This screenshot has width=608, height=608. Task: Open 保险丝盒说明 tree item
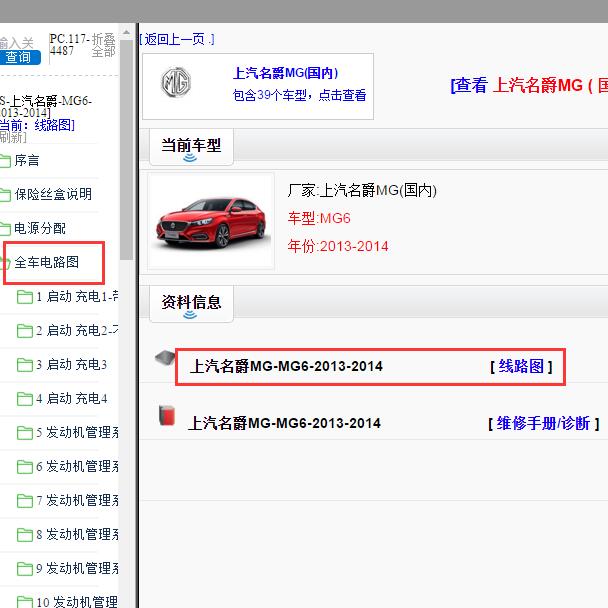53,194
